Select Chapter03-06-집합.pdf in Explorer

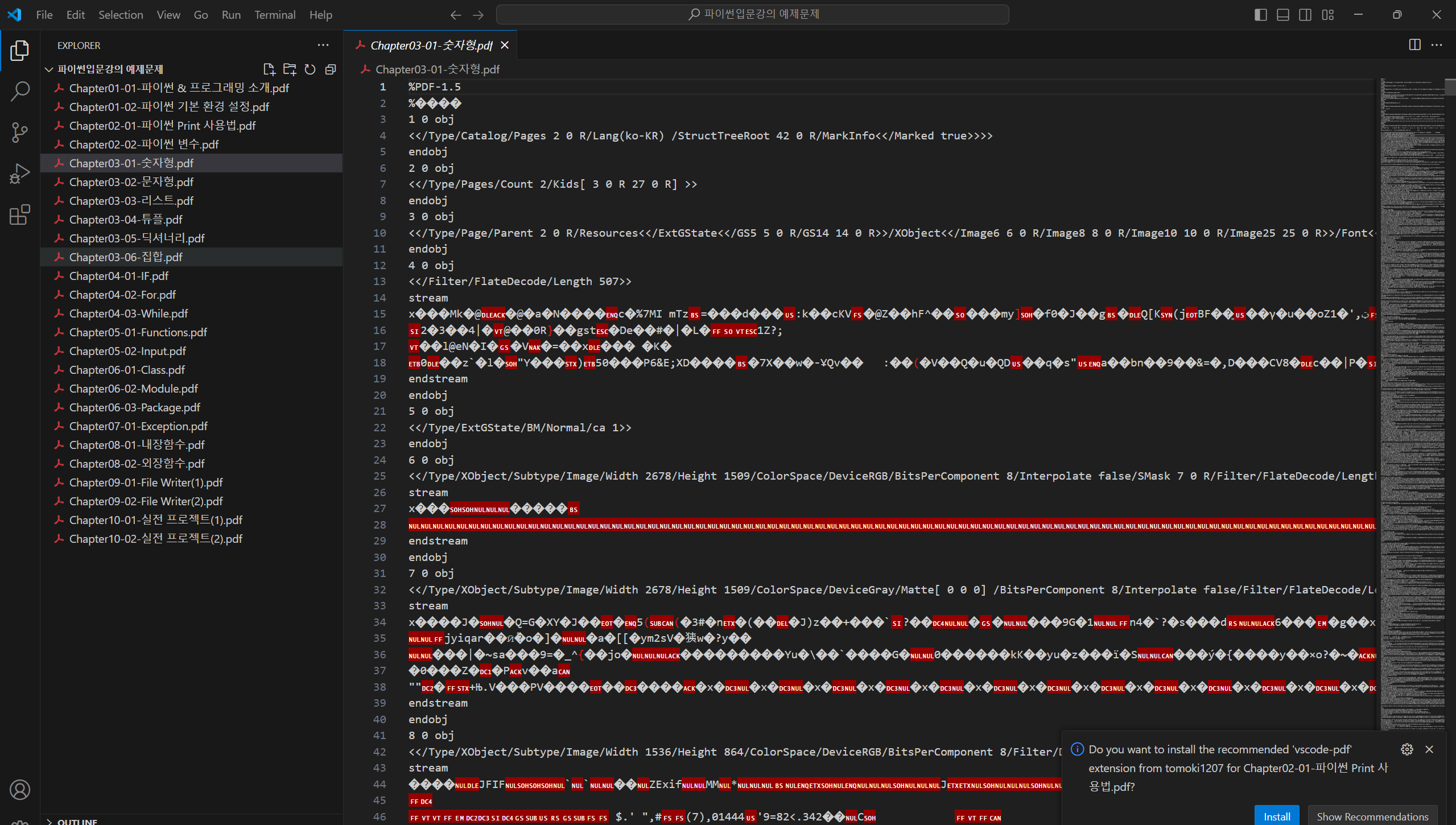[x=192, y=257]
